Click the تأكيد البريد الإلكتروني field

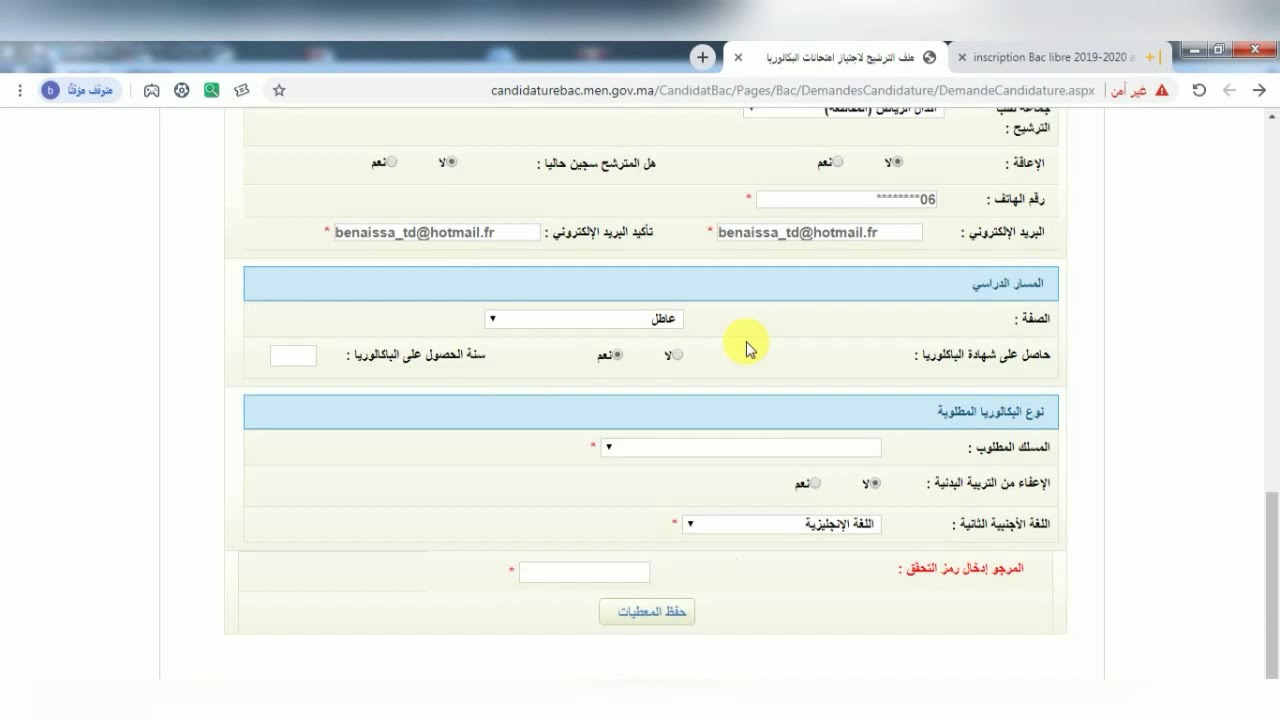point(437,232)
